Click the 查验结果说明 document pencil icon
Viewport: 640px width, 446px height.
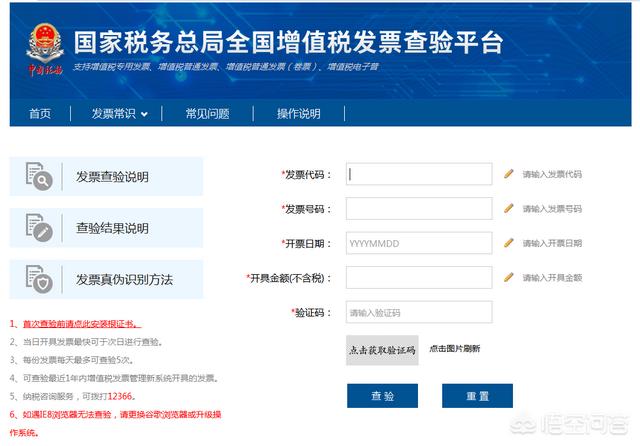coord(39,228)
